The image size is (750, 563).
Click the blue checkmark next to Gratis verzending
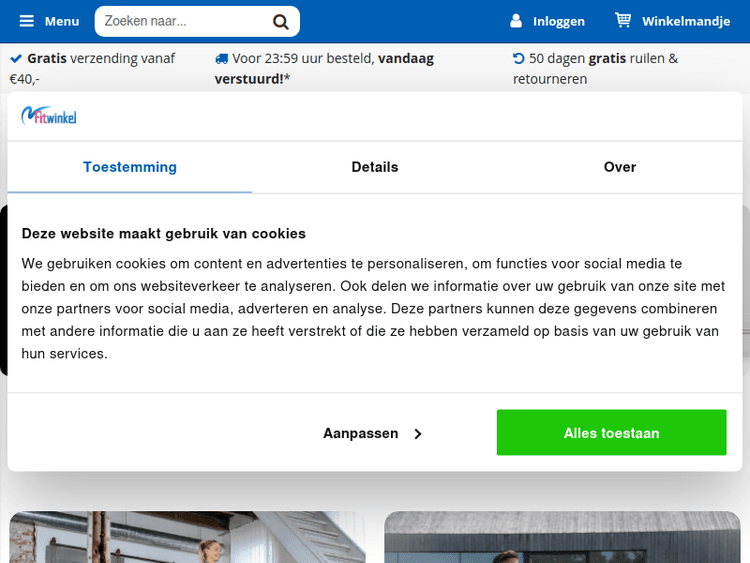(16, 58)
